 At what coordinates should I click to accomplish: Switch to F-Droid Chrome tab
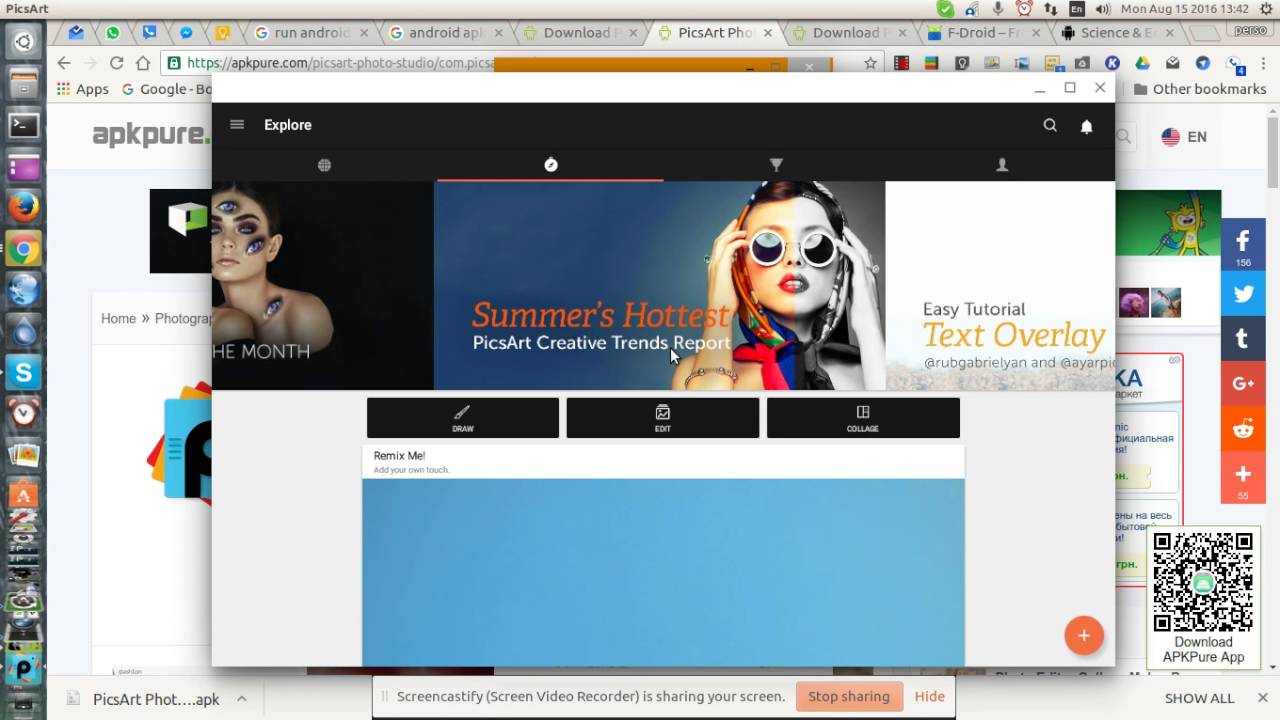point(983,33)
